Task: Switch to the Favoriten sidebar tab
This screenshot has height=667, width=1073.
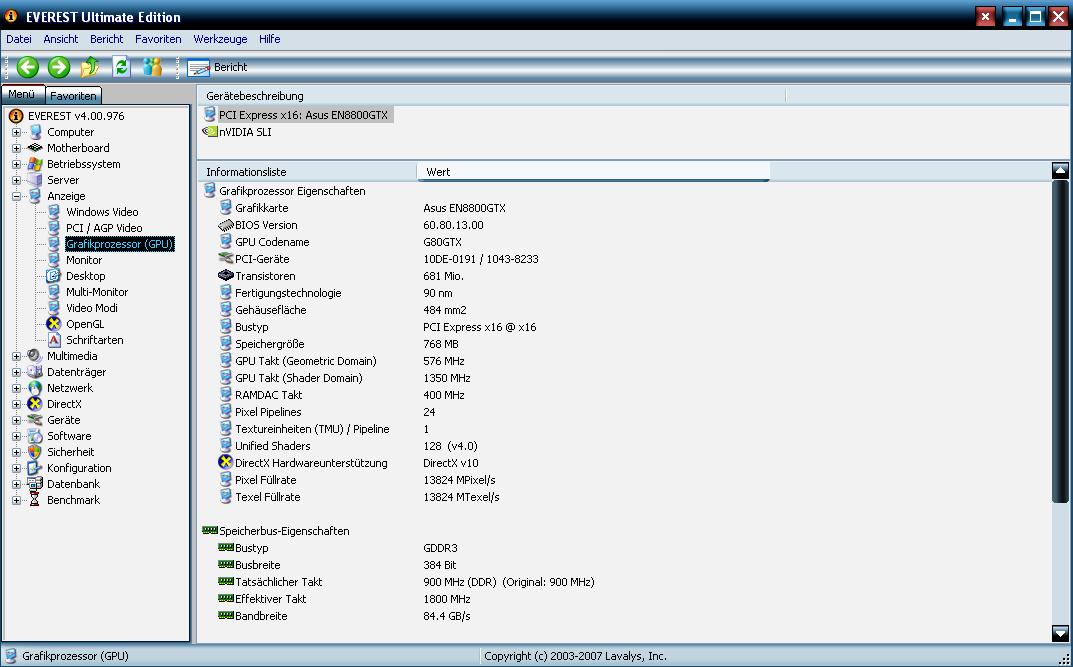Action: click(x=73, y=96)
